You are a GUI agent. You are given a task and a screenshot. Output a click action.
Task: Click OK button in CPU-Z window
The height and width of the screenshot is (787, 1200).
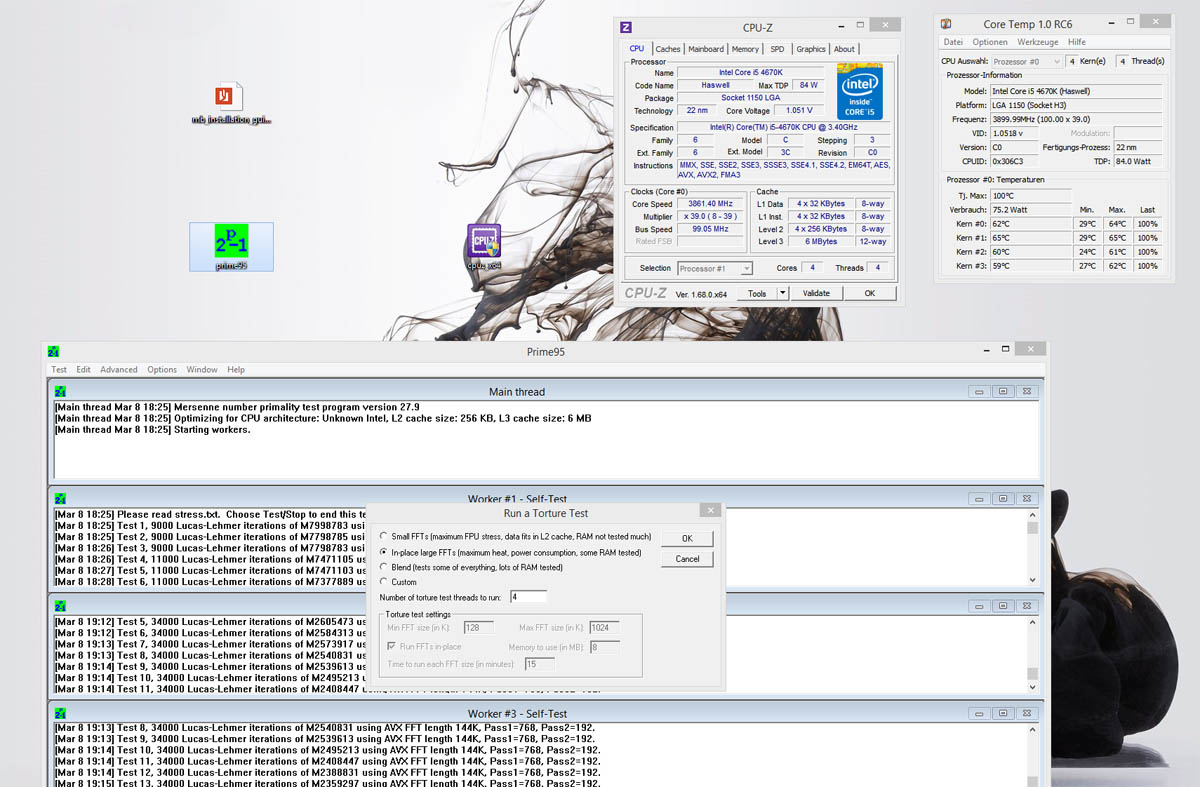(870, 293)
